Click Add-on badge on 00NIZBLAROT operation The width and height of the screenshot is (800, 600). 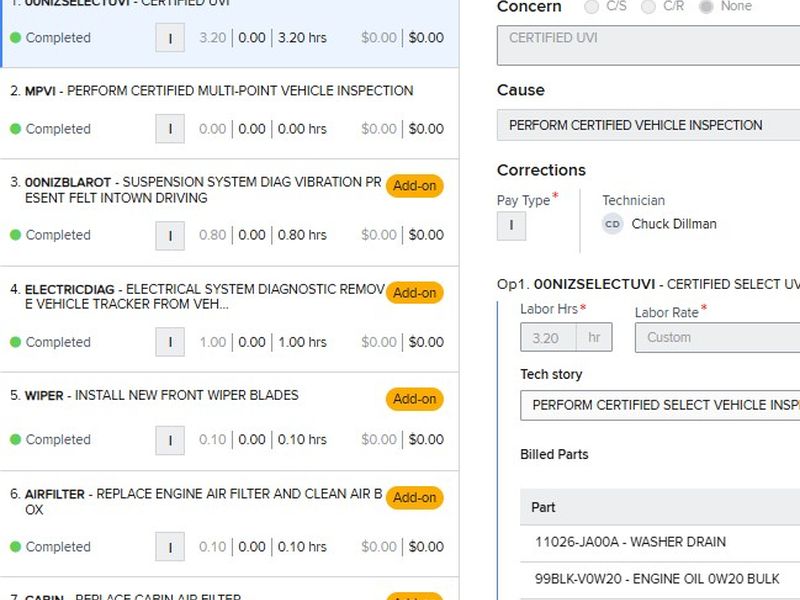[414, 186]
